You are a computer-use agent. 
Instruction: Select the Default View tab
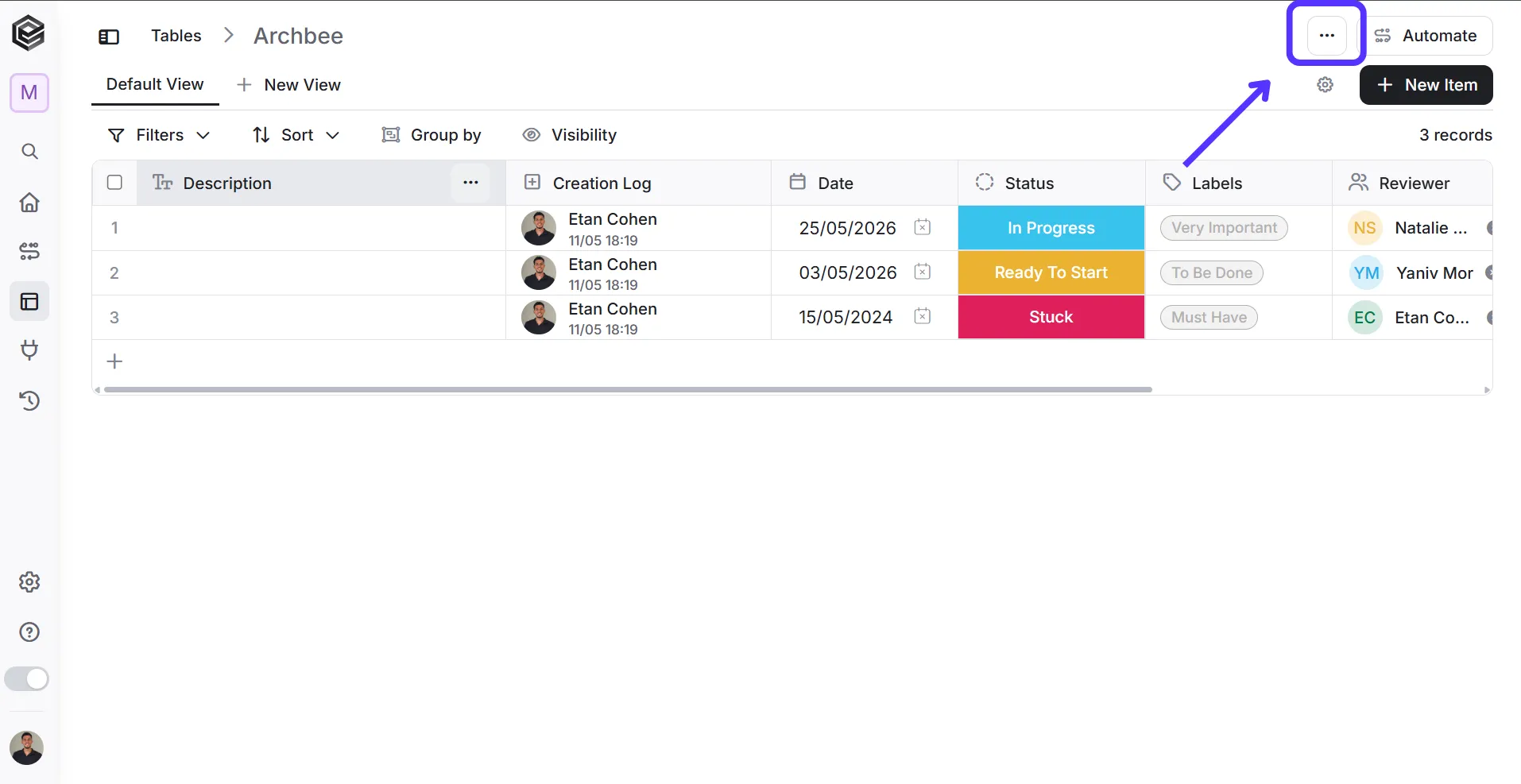[x=155, y=84]
